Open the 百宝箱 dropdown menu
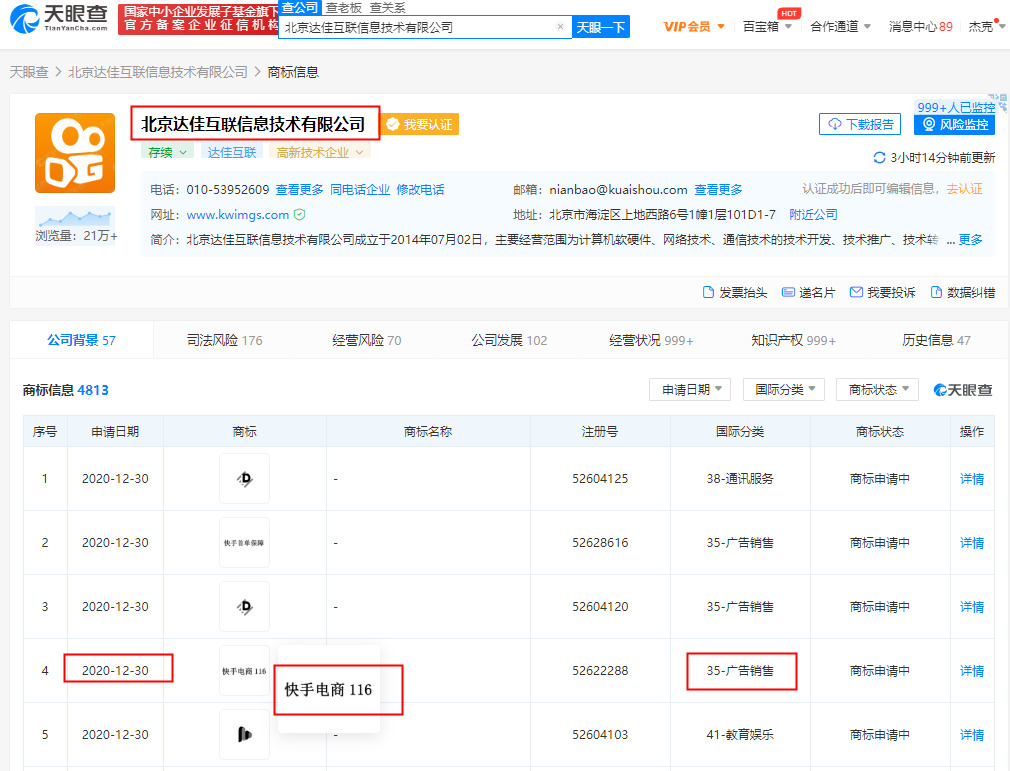The height and width of the screenshot is (771, 1010). [x=767, y=27]
